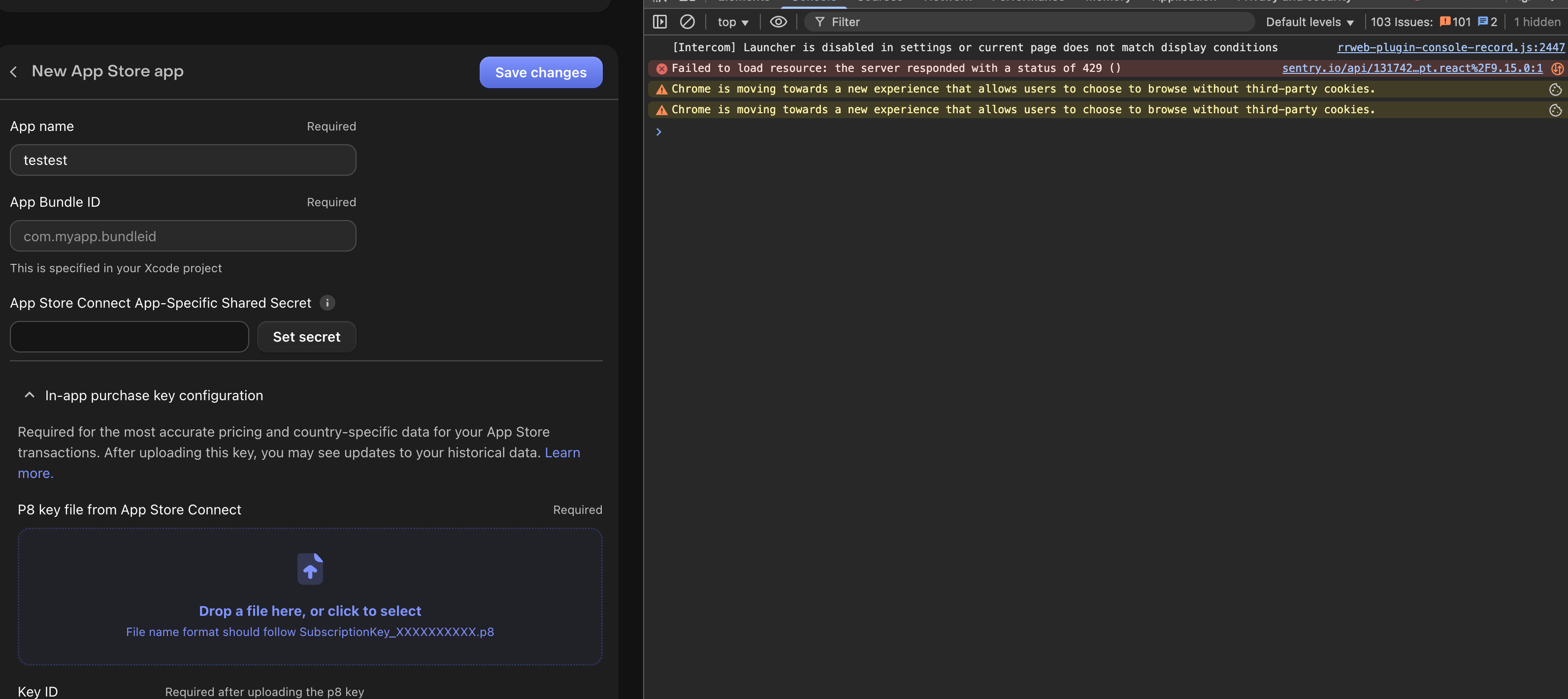Viewport: 1568px width, 699px height.
Task: Click the orange AI insight icon on error row
Action: [x=1557, y=69]
